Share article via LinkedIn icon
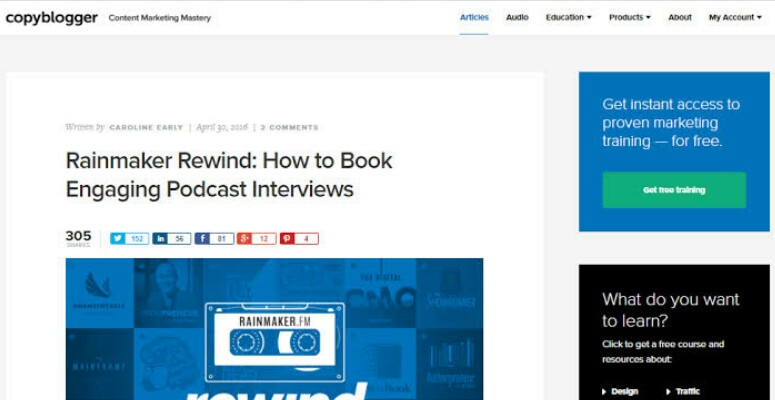 160,239
